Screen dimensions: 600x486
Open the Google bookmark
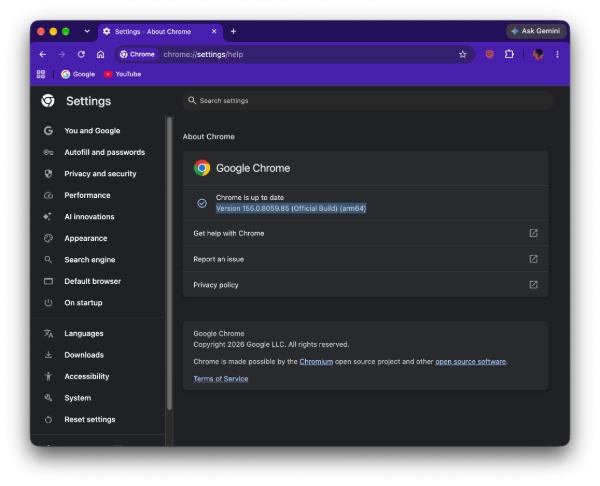point(78,74)
